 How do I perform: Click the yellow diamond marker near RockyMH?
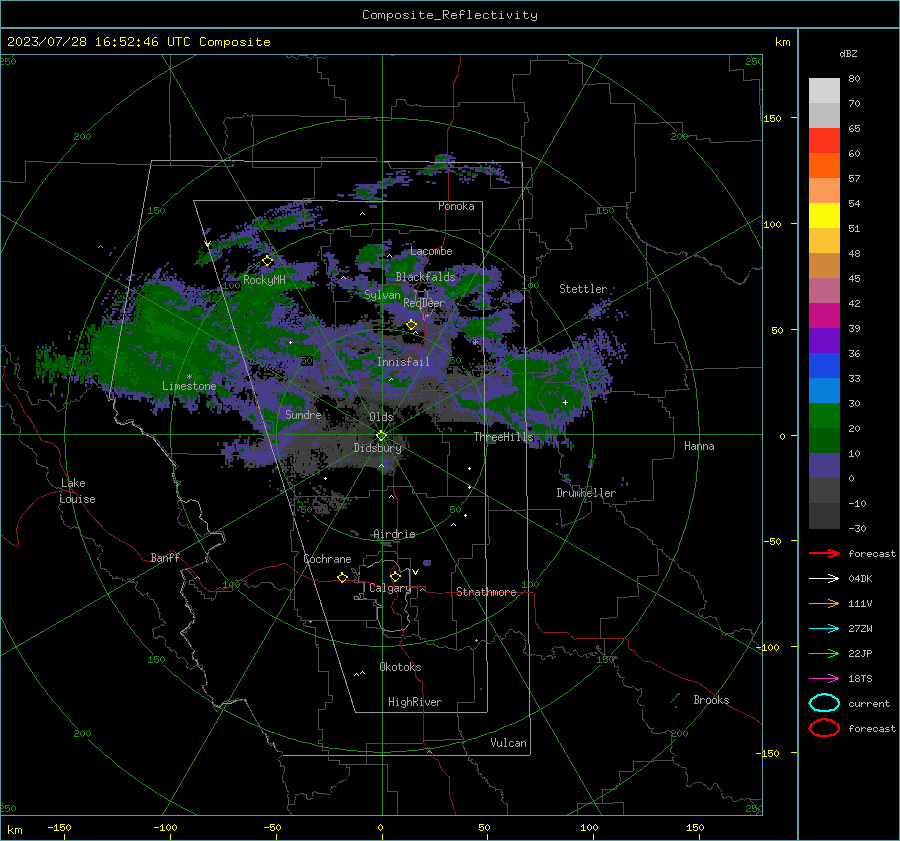click(x=267, y=261)
